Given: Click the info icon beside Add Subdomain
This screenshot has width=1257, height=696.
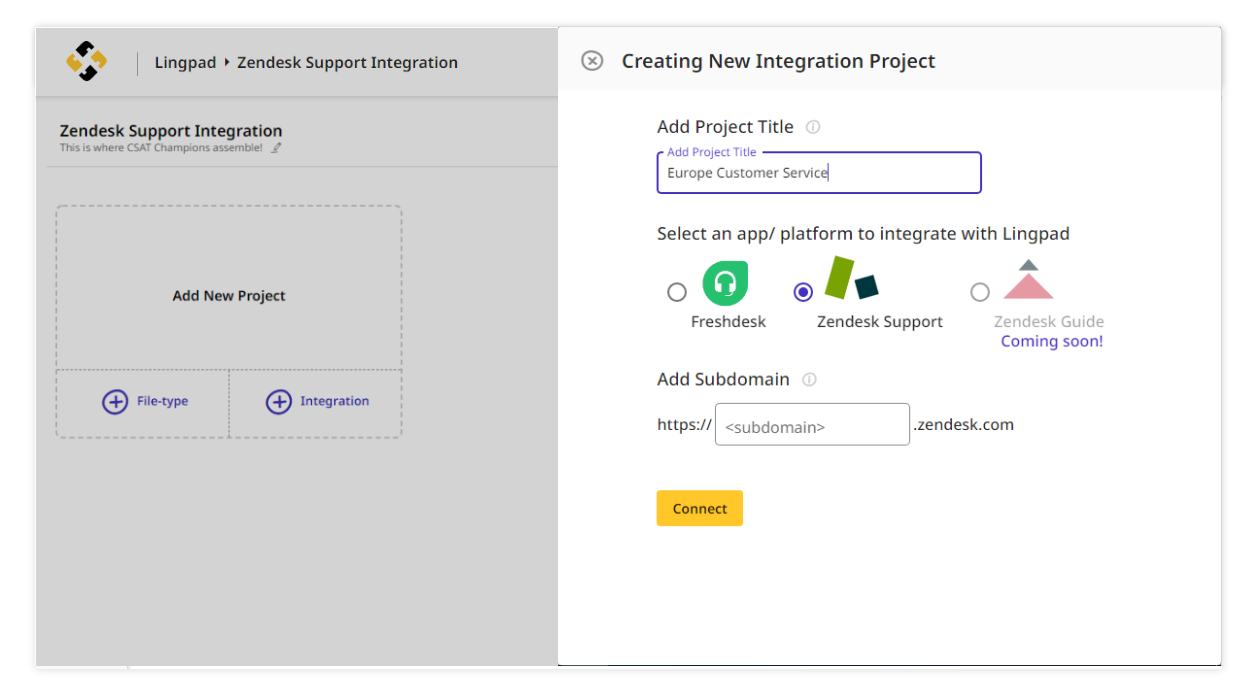Looking at the screenshot, I should pyautogui.click(x=809, y=380).
